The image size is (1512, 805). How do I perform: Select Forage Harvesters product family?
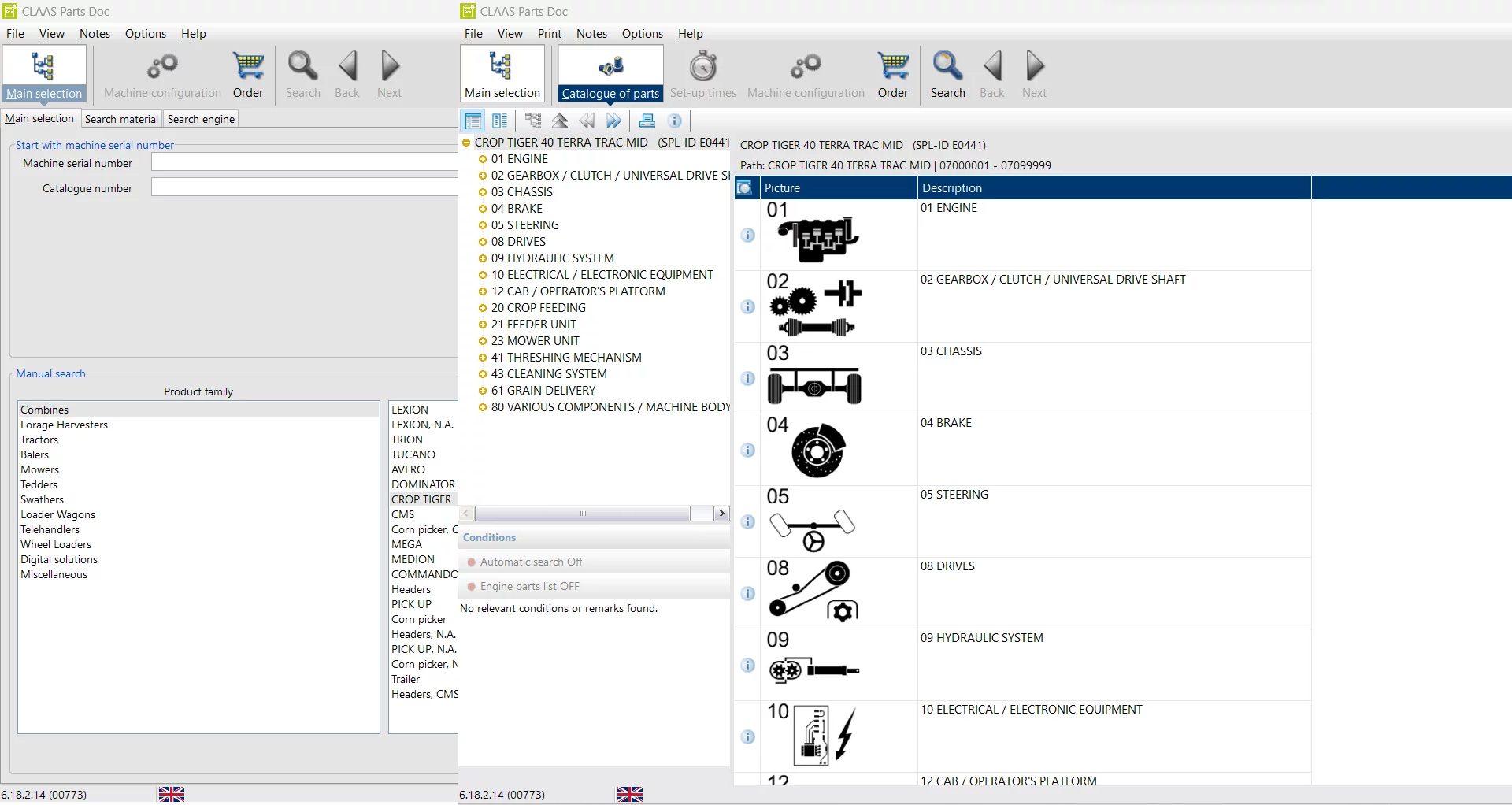(x=65, y=425)
